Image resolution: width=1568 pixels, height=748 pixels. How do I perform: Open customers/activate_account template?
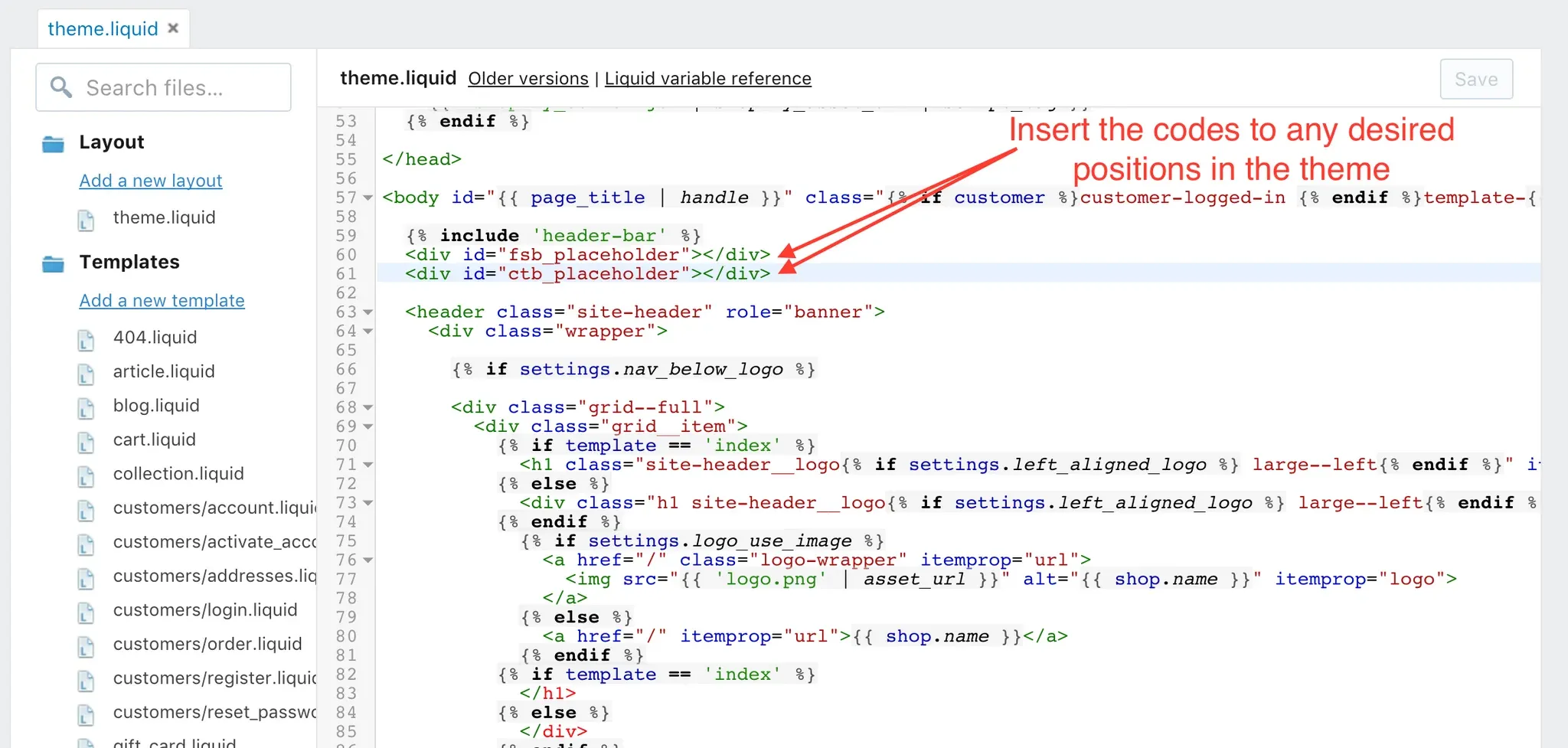[x=214, y=541]
